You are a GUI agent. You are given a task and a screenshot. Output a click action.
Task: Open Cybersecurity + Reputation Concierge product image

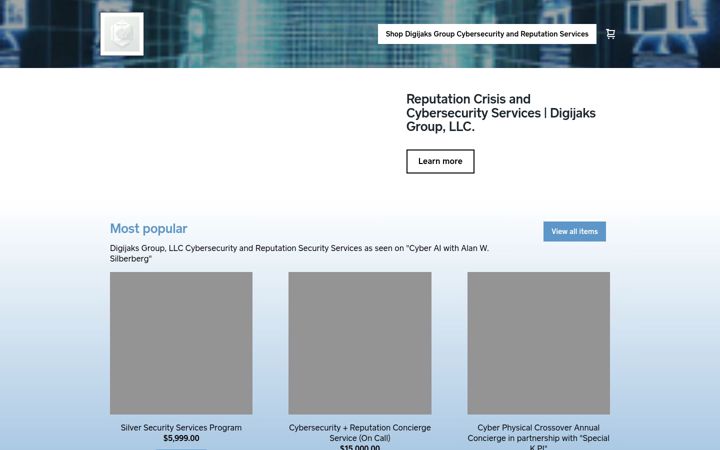[360, 343]
